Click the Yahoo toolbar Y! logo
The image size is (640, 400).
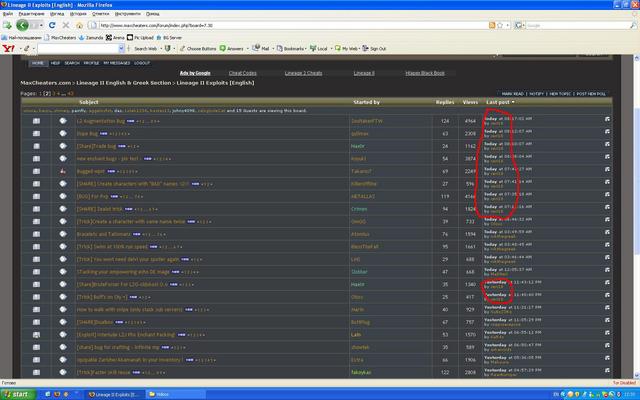tap(9, 48)
